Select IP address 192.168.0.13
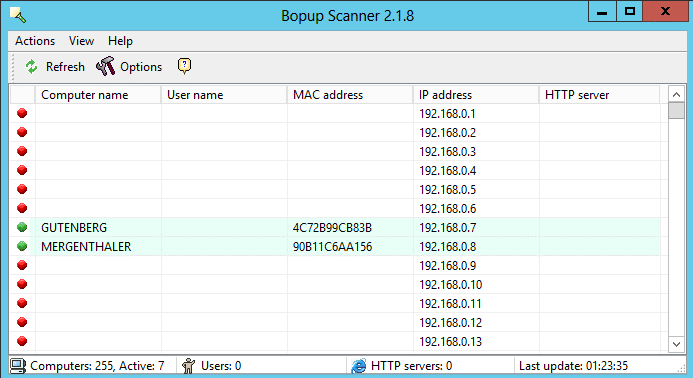This screenshot has width=693, height=378. pyautogui.click(x=450, y=342)
